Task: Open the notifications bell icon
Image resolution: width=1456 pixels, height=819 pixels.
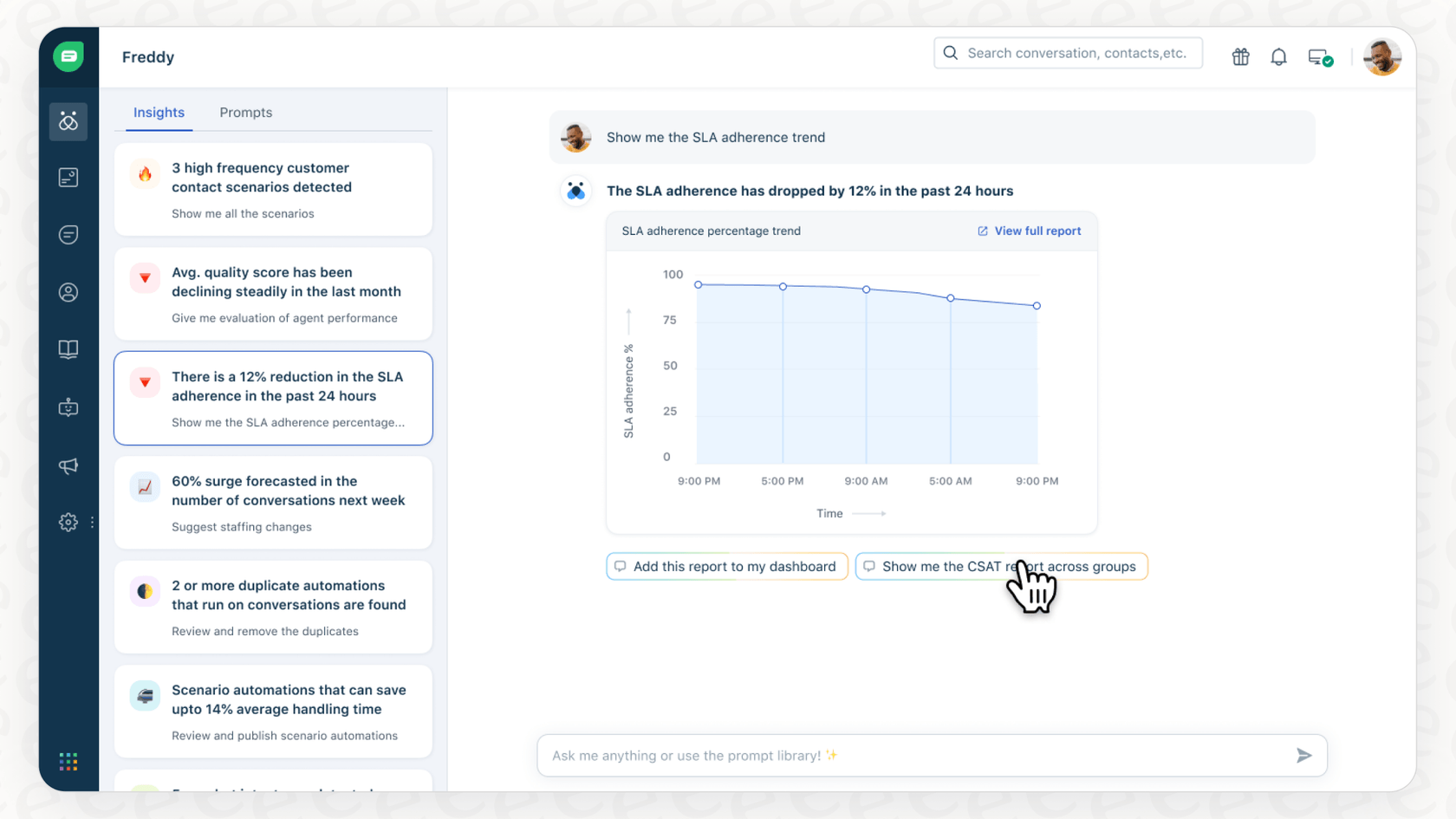Action: pos(1278,56)
